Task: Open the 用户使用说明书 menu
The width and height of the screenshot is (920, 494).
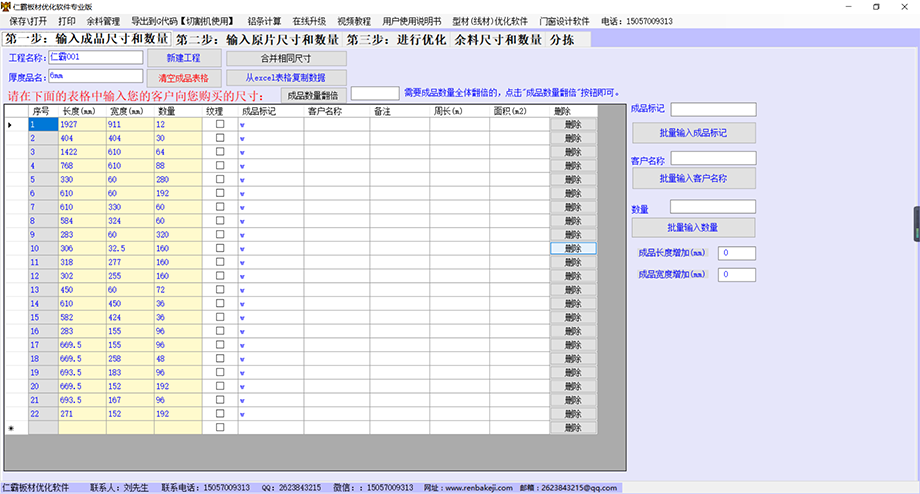Action: pyautogui.click(x=412, y=21)
